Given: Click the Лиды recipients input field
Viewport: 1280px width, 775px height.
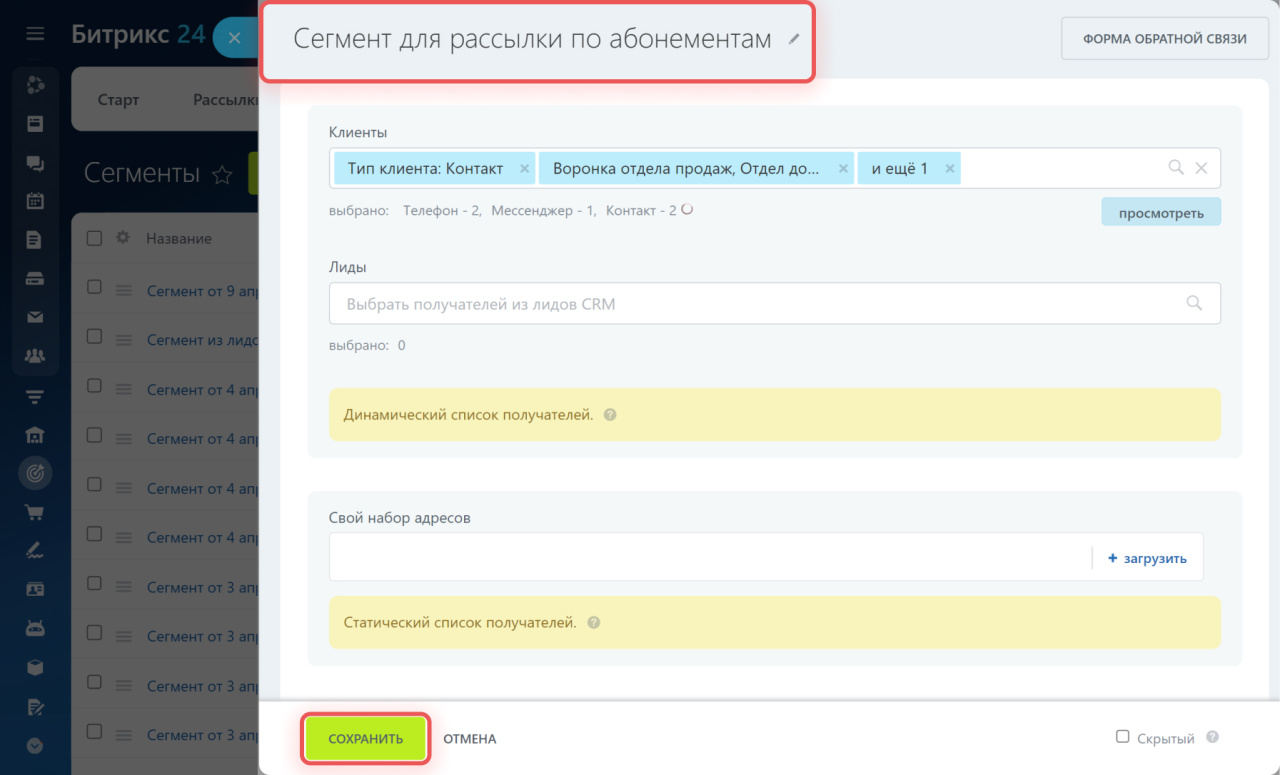Looking at the screenshot, I should (x=774, y=303).
